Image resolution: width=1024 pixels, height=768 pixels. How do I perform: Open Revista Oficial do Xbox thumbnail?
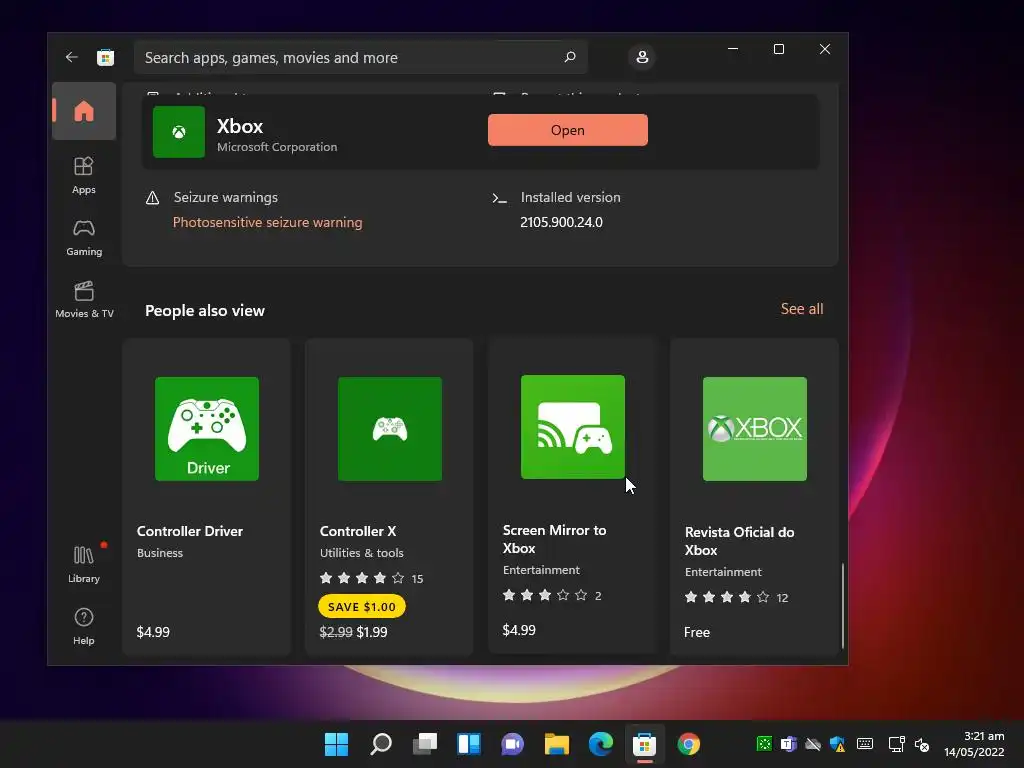[x=754, y=428]
